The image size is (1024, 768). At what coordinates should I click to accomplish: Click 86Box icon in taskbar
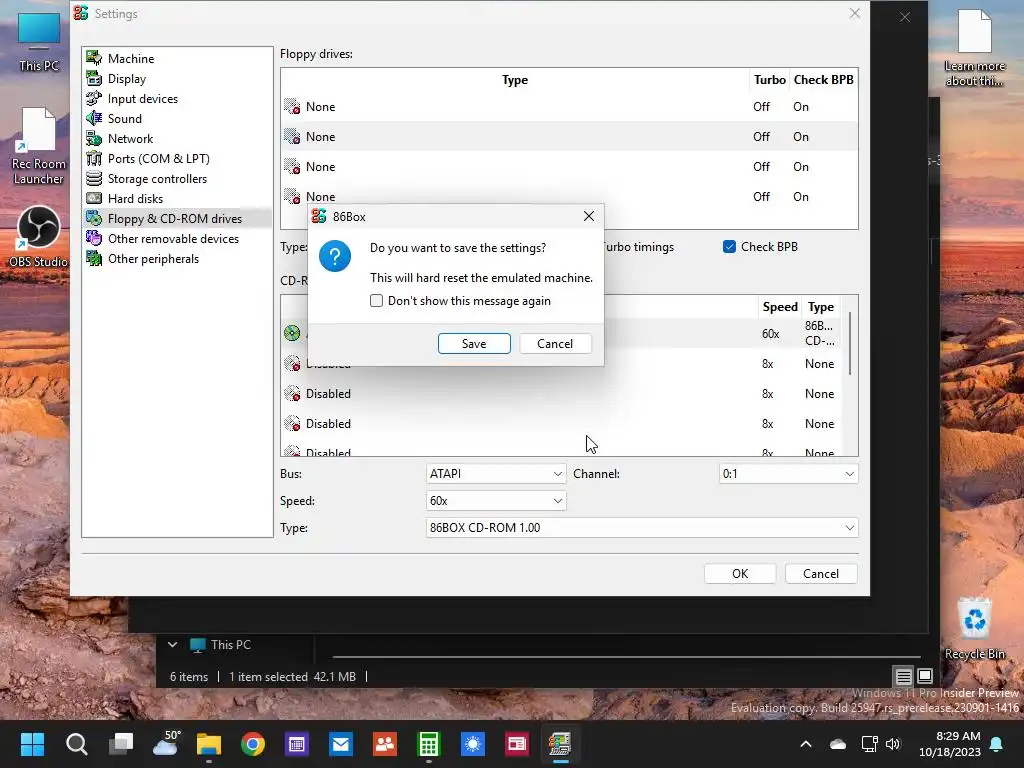[560, 744]
